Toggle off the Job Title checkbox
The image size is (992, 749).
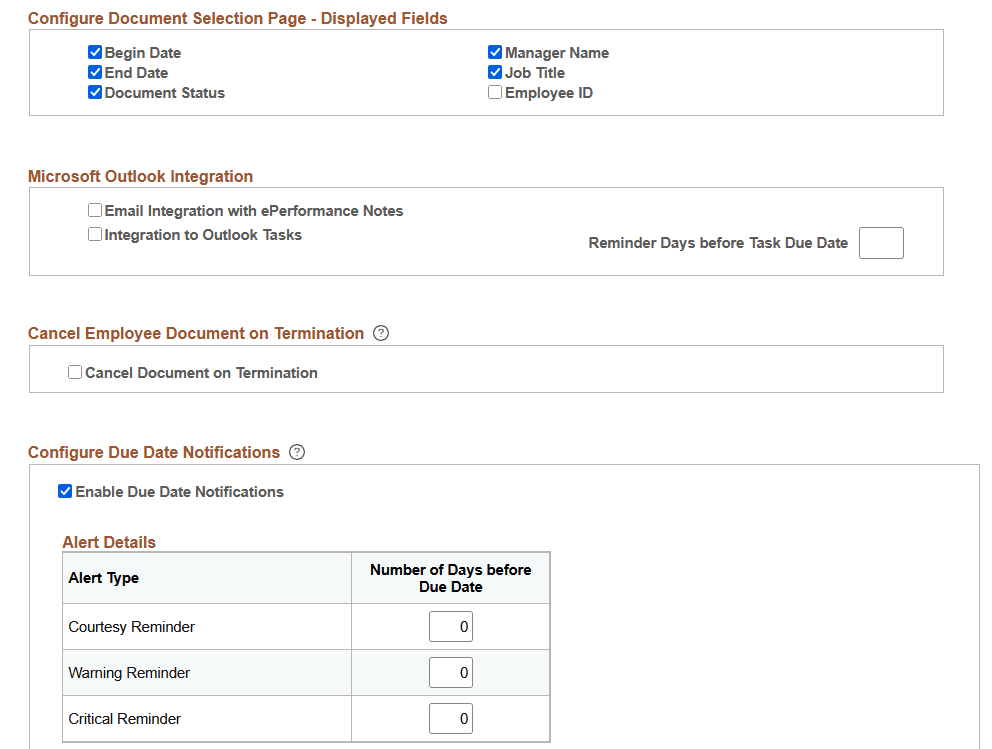pyautogui.click(x=494, y=72)
